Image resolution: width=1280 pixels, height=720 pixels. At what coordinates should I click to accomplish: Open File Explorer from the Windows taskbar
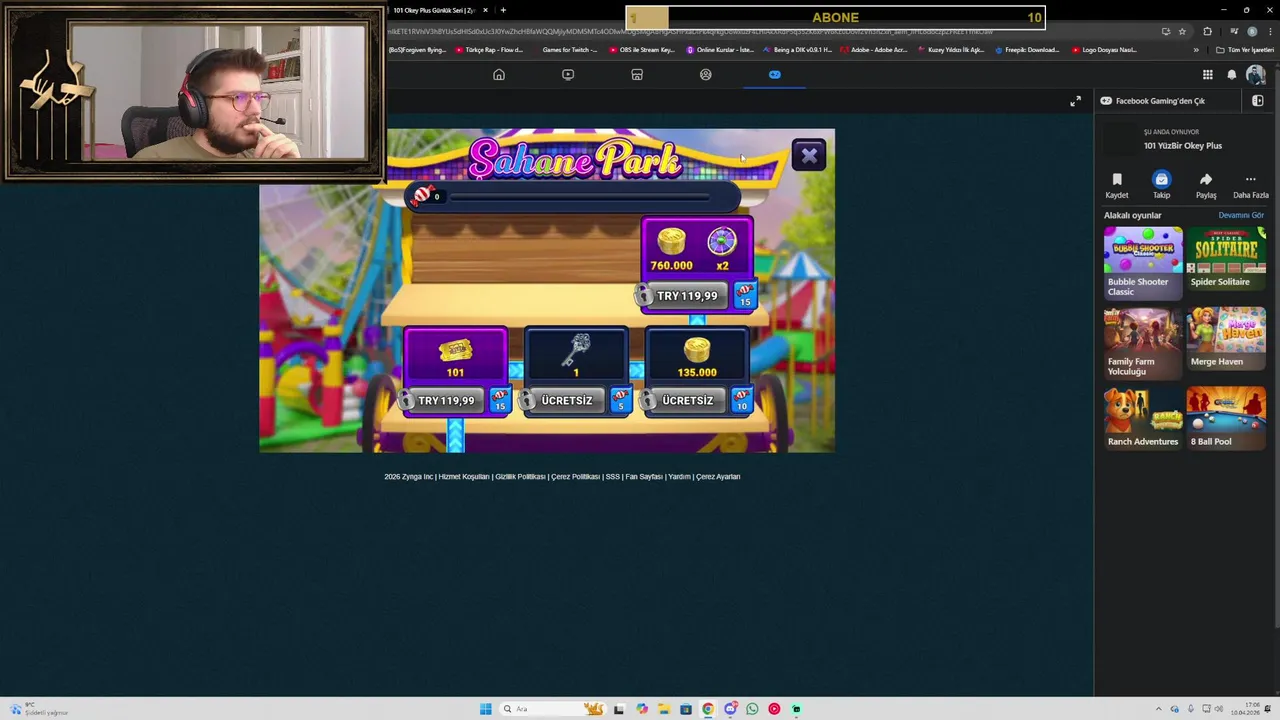pyautogui.click(x=663, y=709)
